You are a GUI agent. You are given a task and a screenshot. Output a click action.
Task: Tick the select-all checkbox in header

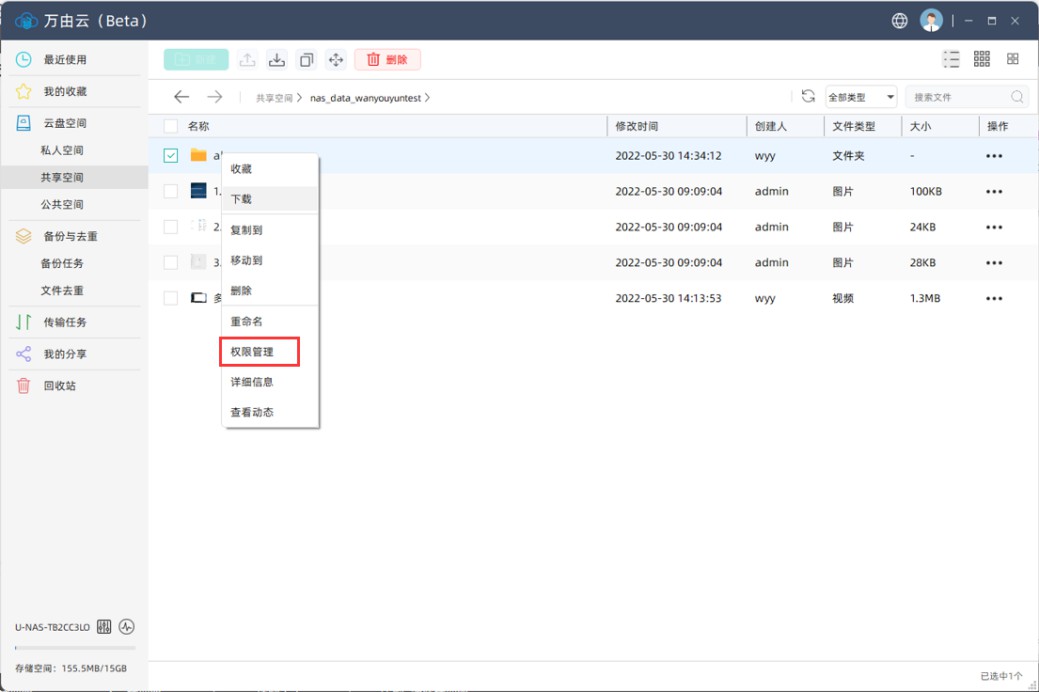(x=171, y=126)
